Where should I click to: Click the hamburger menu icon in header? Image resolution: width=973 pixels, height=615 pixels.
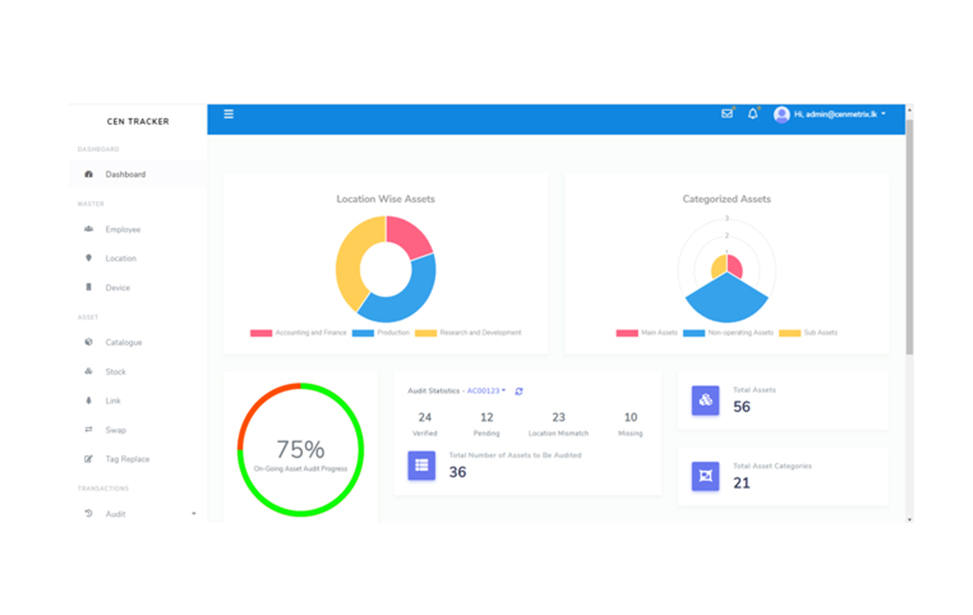click(228, 114)
